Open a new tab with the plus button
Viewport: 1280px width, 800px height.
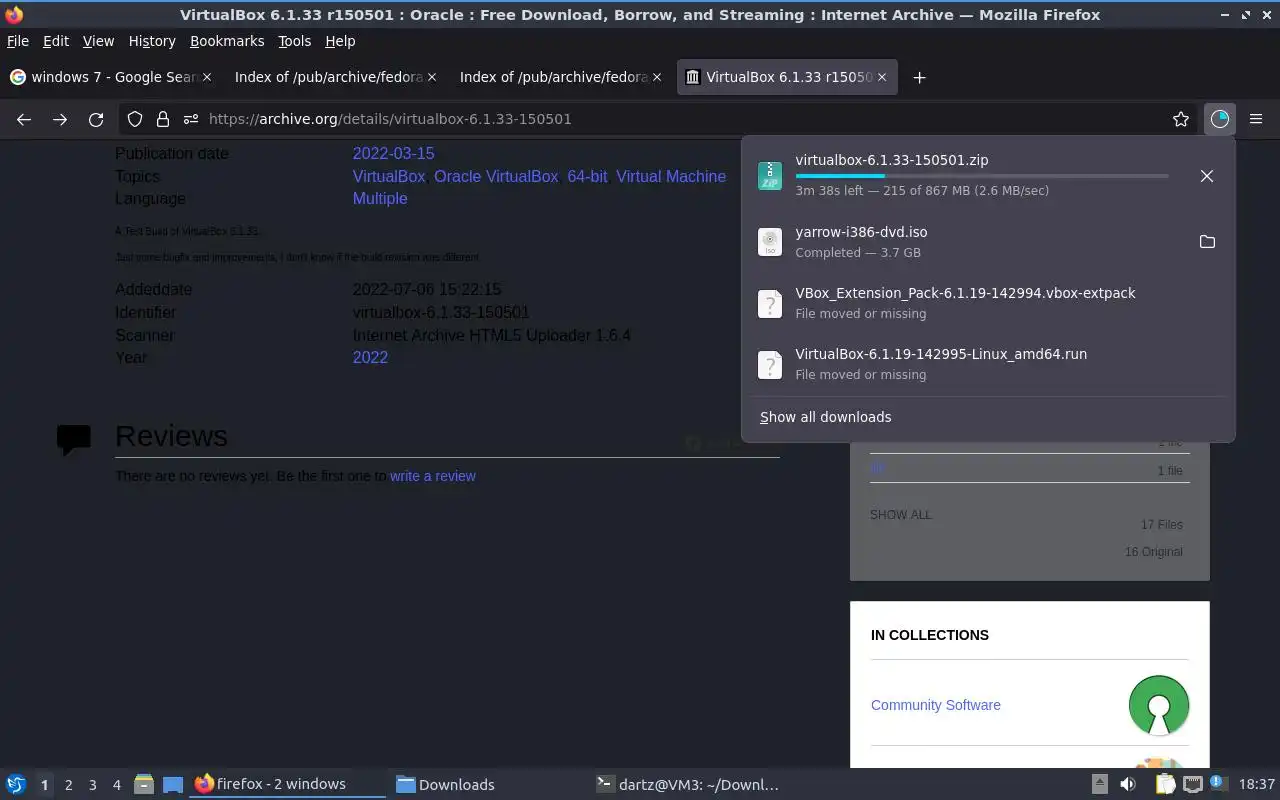[919, 77]
